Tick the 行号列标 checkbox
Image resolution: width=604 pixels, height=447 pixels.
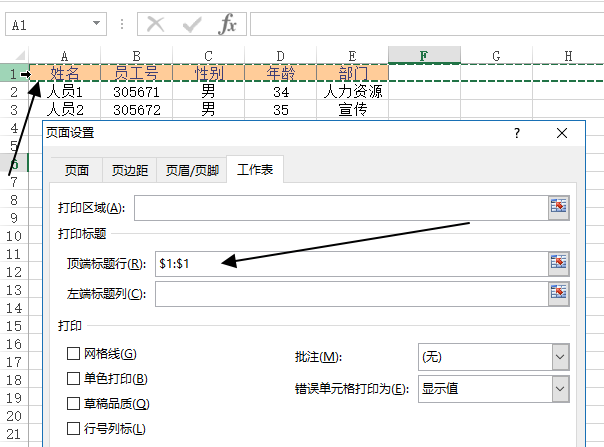(73, 429)
